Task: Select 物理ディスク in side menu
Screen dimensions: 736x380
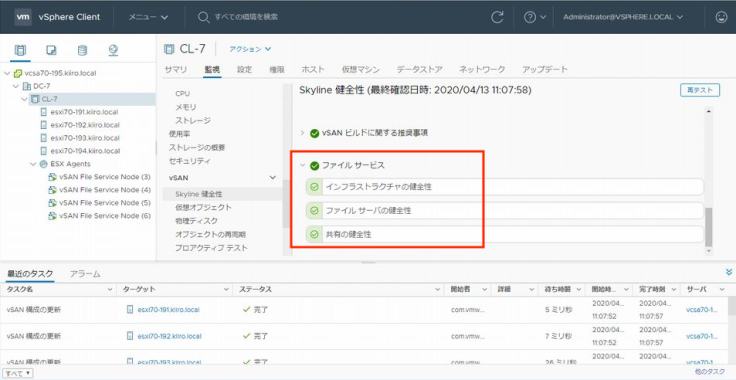Action: [x=196, y=220]
